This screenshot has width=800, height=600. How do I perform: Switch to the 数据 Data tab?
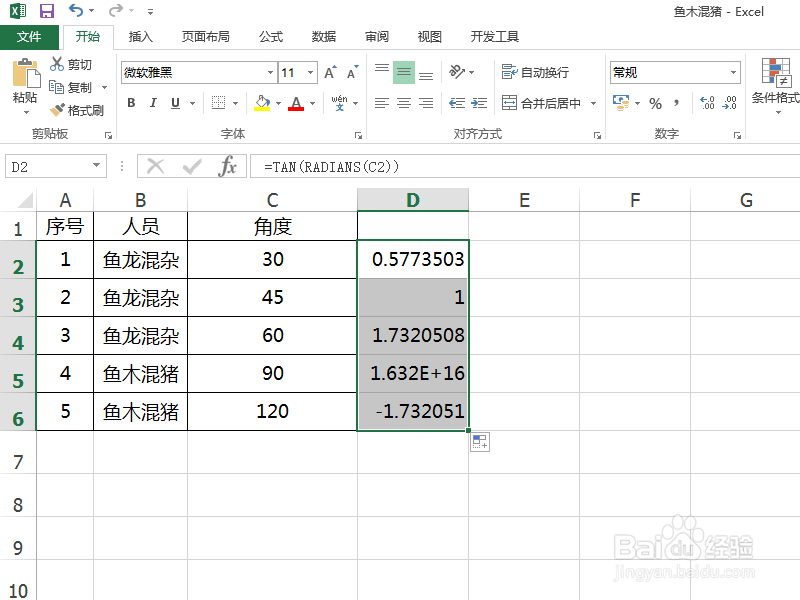click(x=323, y=37)
